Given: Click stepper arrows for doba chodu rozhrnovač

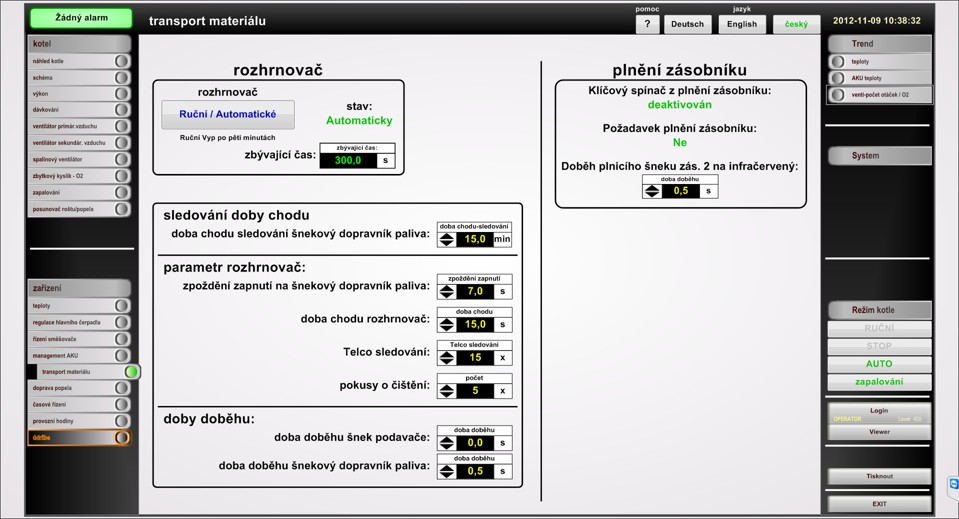Looking at the screenshot, I should (447, 325).
